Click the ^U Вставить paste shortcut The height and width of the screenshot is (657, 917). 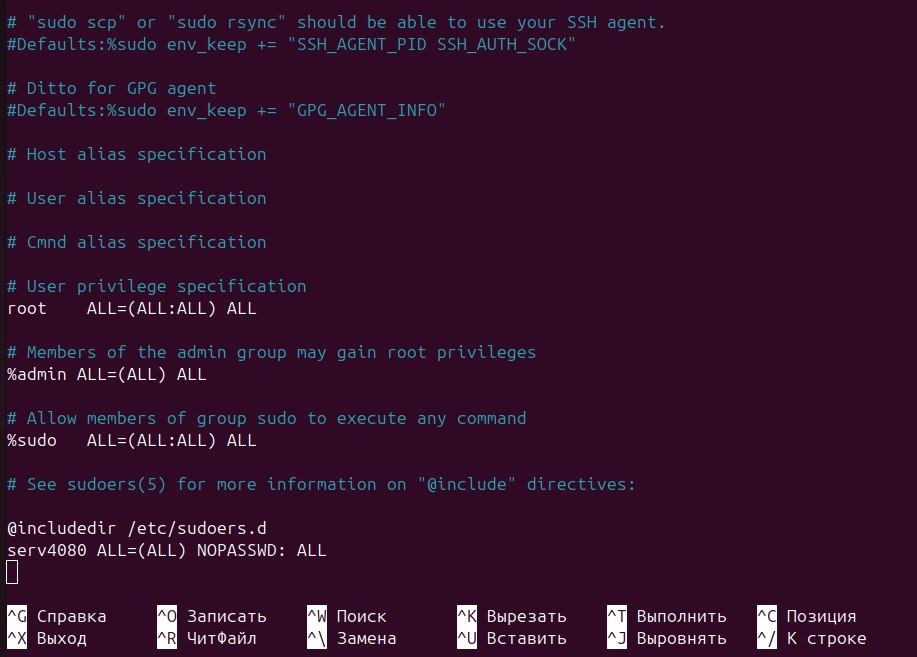coord(511,638)
